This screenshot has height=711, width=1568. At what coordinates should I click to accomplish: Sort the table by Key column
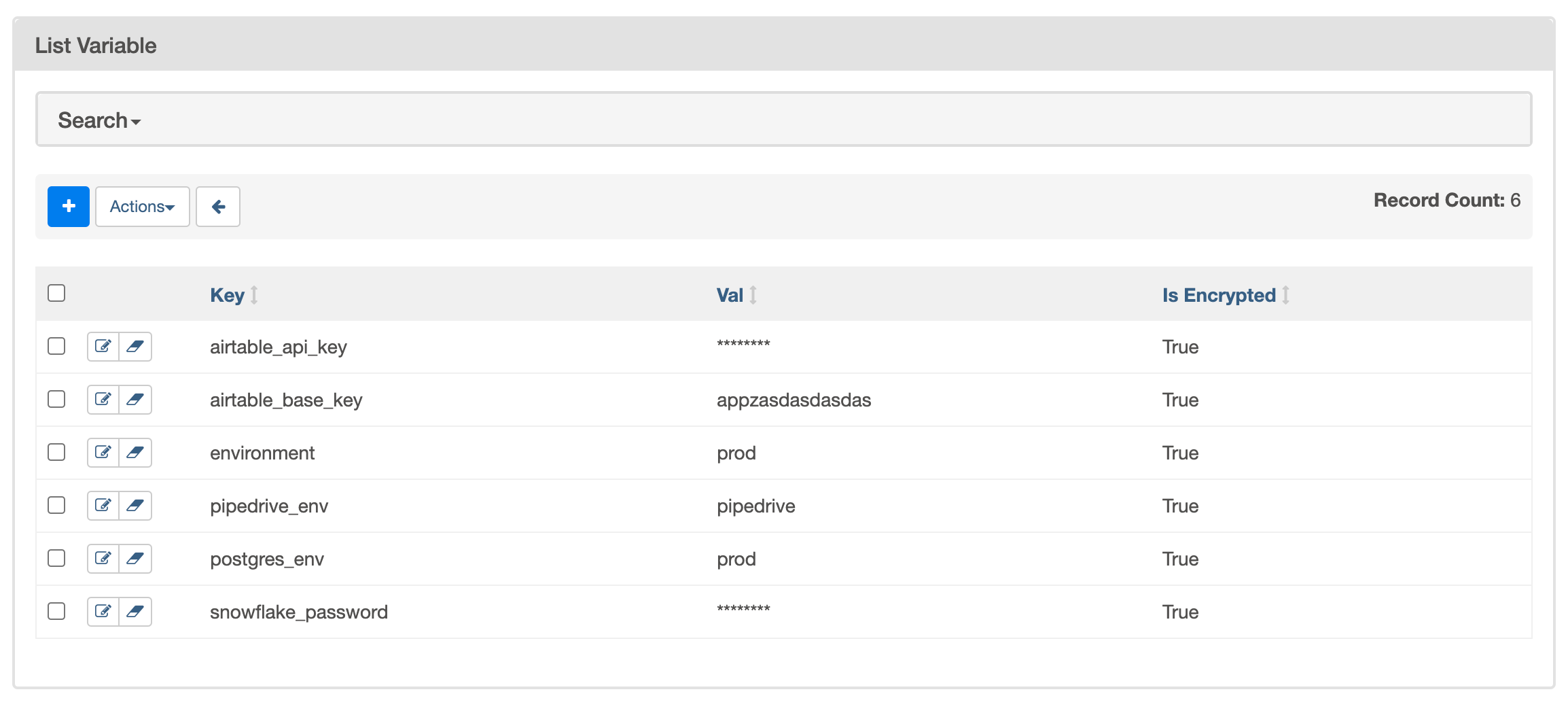point(228,295)
